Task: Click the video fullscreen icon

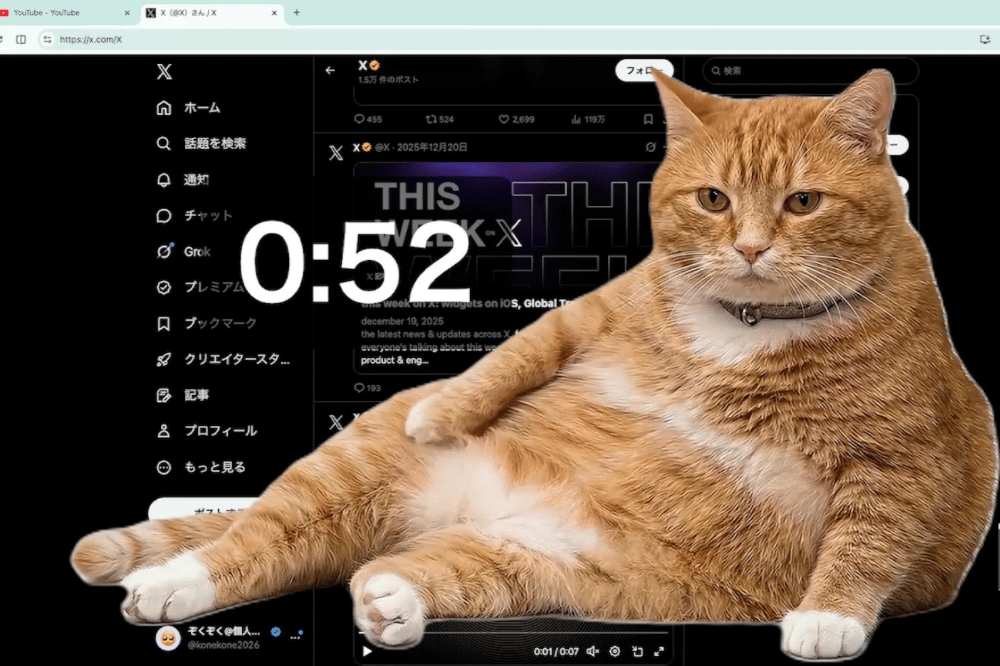Action: (x=659, y=651)
